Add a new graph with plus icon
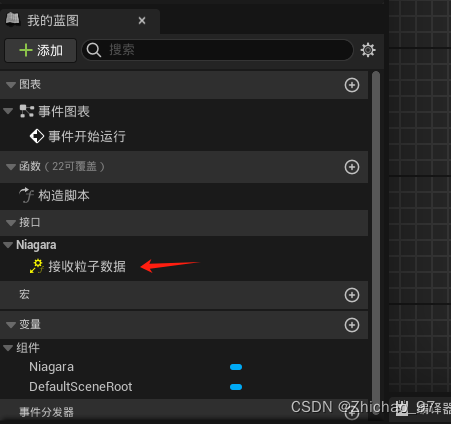This screenshot has height=424, width=451. click(x=352, y=85)
